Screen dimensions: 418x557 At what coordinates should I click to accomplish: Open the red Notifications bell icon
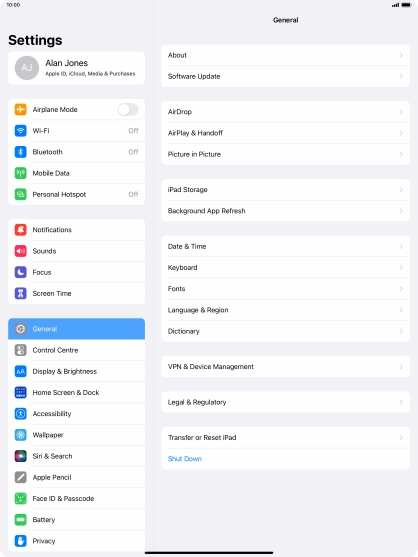point(21,230)
